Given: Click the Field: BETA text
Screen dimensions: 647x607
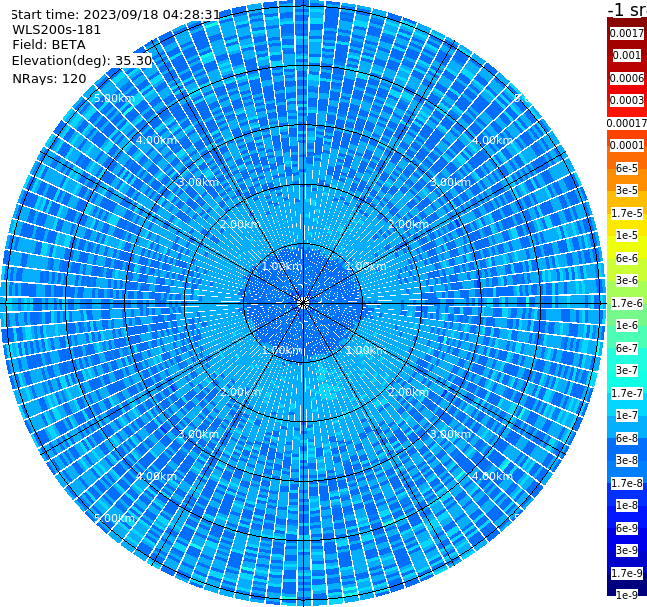Looking at the screenshot, I should click(x=49, y=45).
